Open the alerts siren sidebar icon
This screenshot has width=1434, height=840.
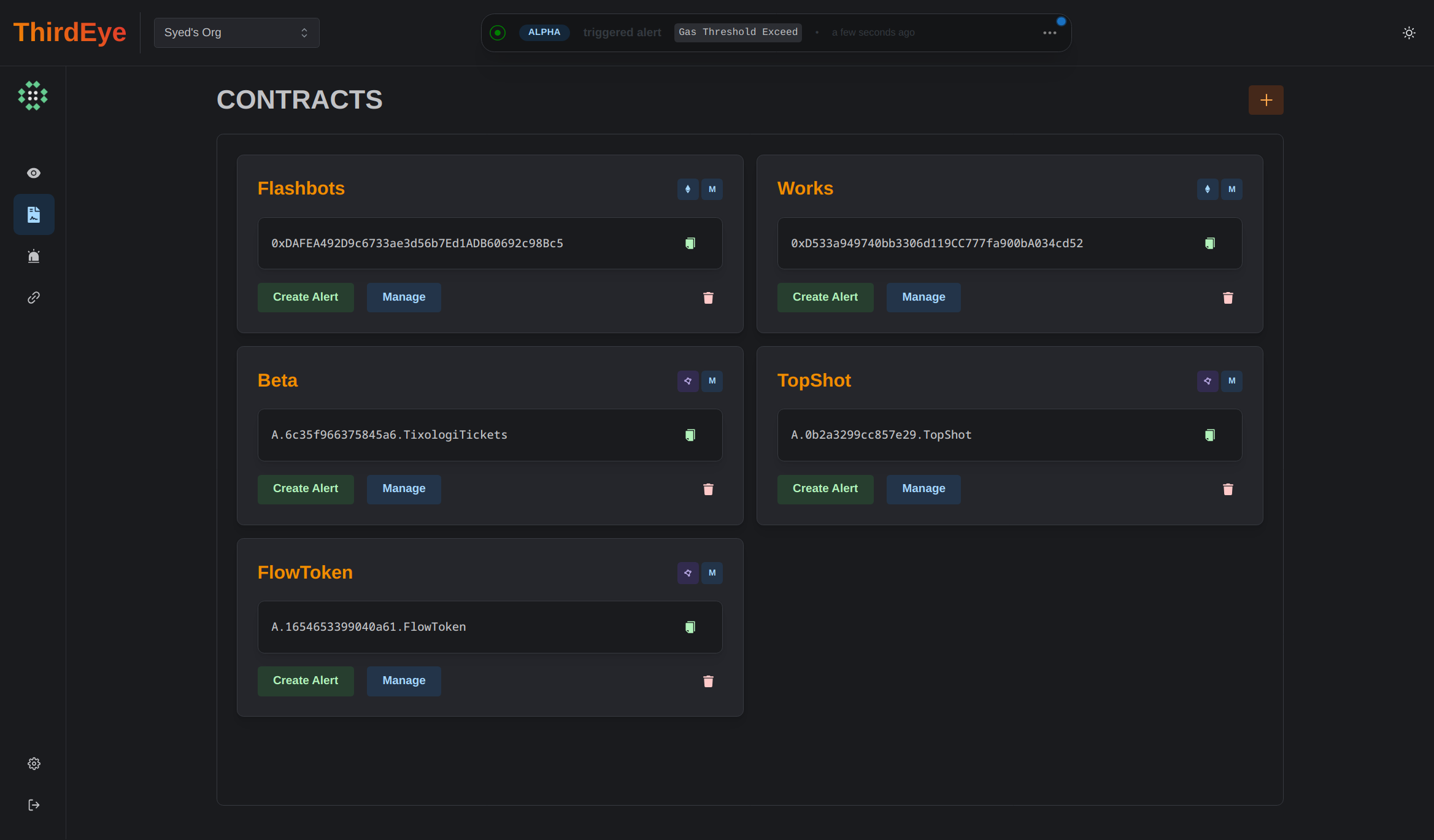[x=34, y=256]
